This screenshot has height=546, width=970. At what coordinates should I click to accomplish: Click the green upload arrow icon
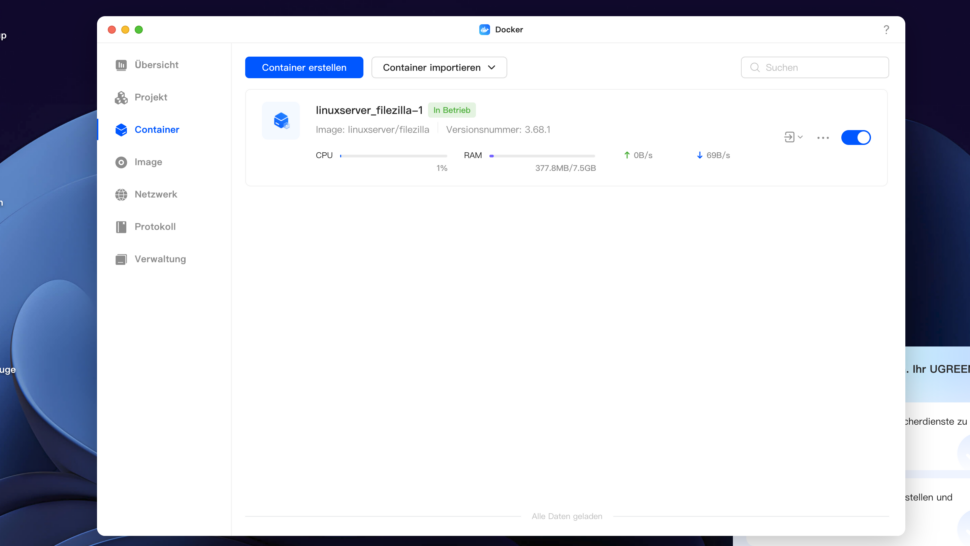tap(627, 155)
